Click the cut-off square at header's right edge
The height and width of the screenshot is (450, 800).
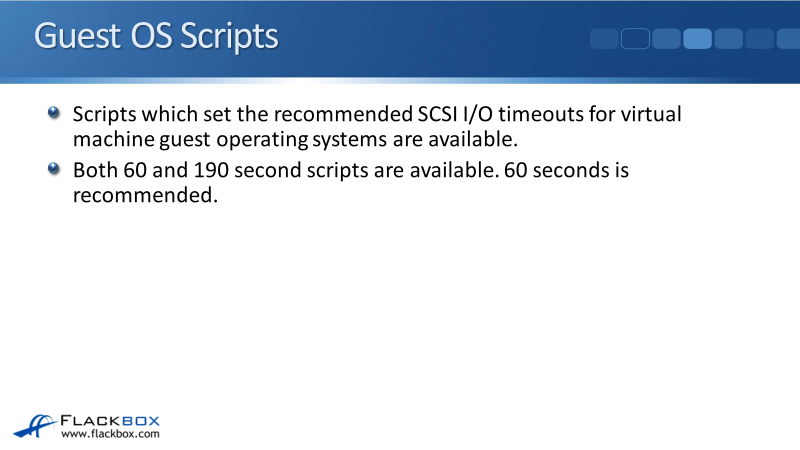coord(787,39)
